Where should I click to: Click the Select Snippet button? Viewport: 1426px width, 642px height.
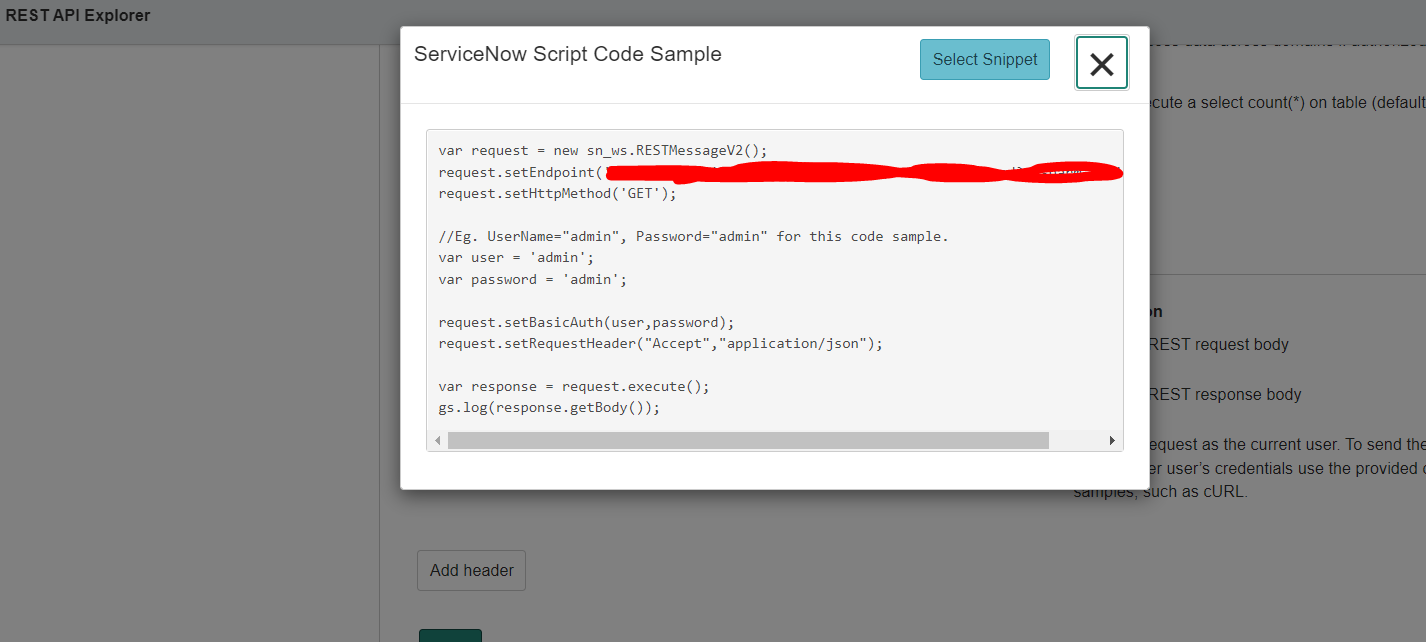click(984, 60)
